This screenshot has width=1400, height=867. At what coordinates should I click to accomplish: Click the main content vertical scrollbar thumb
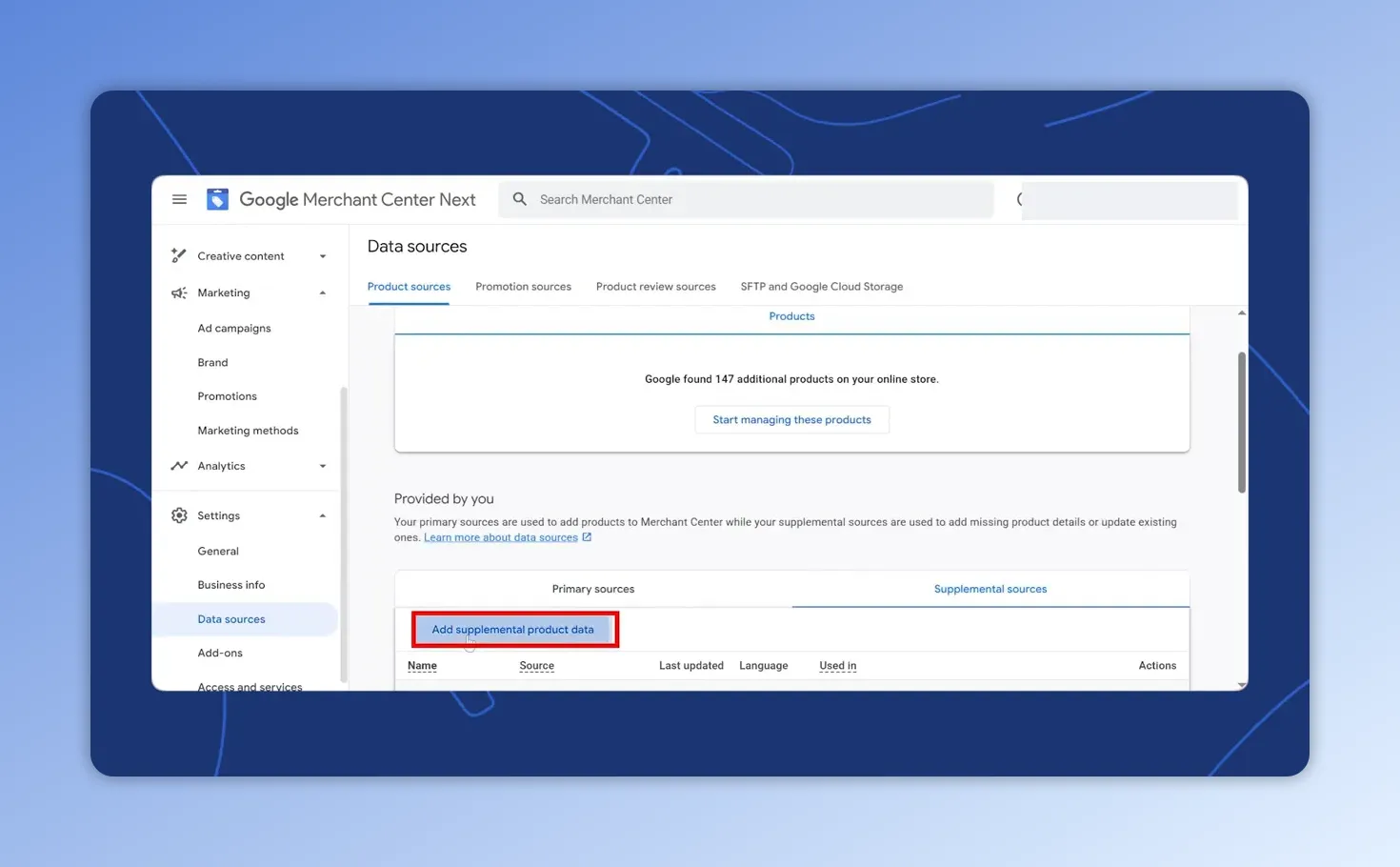[x=1242, y=422]
